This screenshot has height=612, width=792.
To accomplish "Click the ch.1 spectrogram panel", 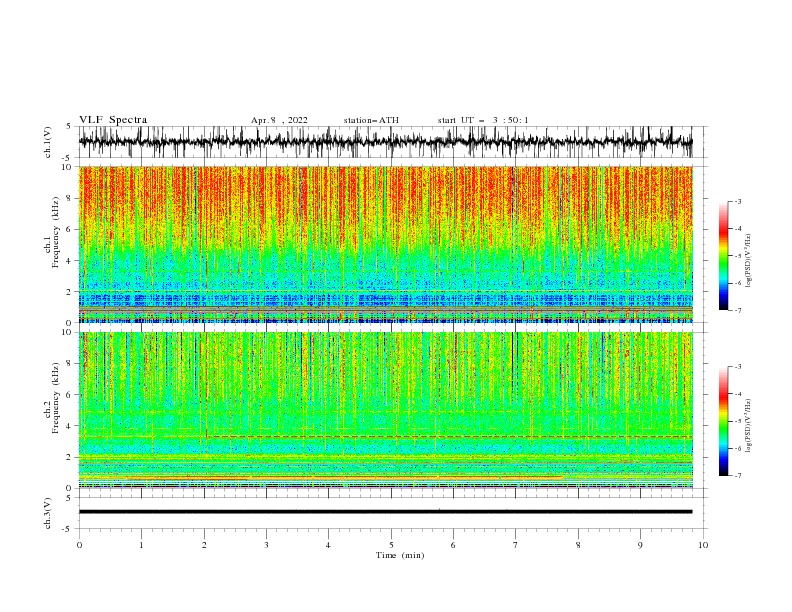I will pyautogui.click(x=385, y=244).
